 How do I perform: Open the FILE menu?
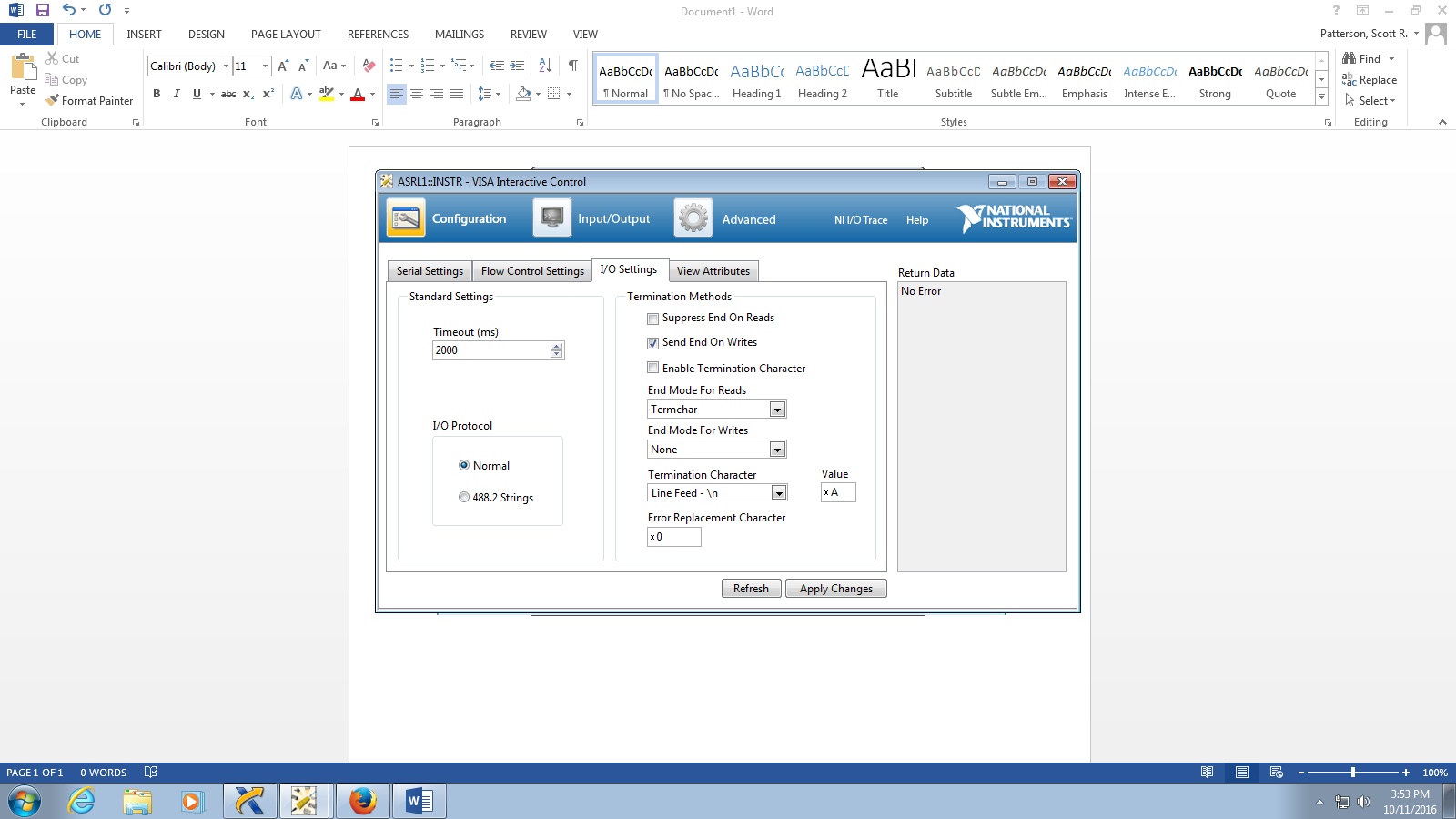click(27, 35)
